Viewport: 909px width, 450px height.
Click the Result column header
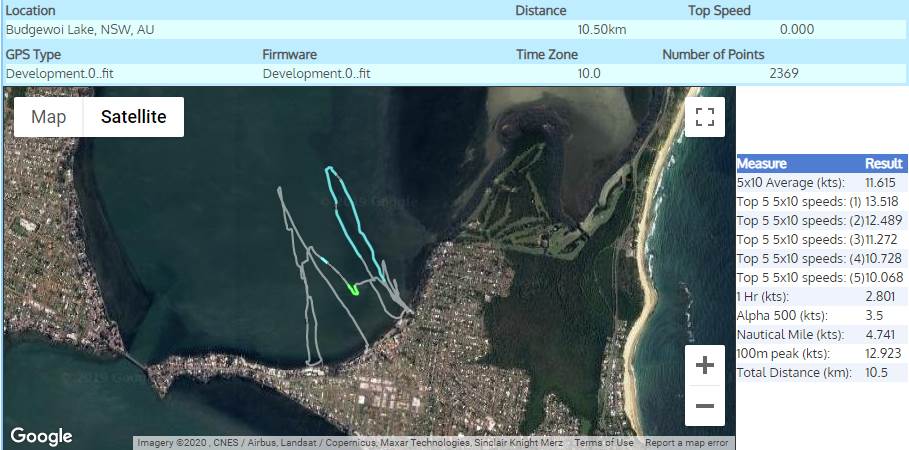pyautogui.click(x=883, y=164)
